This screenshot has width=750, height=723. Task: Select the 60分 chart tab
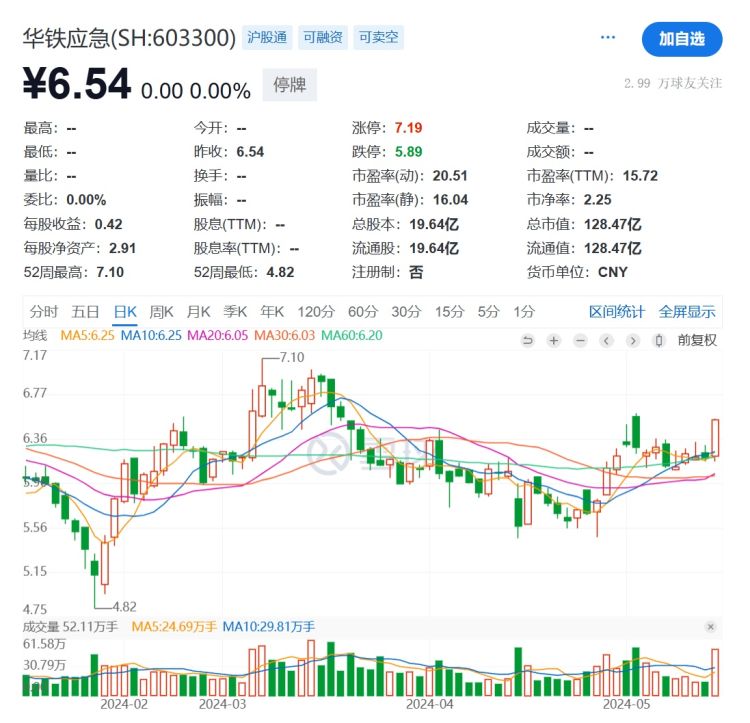click(363, 312)
